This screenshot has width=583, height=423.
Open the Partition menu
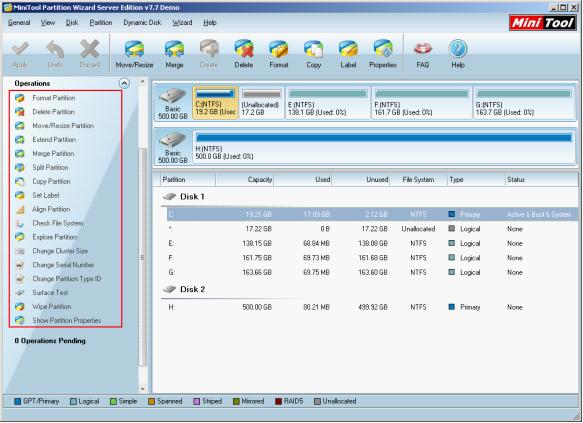(101, 23)
